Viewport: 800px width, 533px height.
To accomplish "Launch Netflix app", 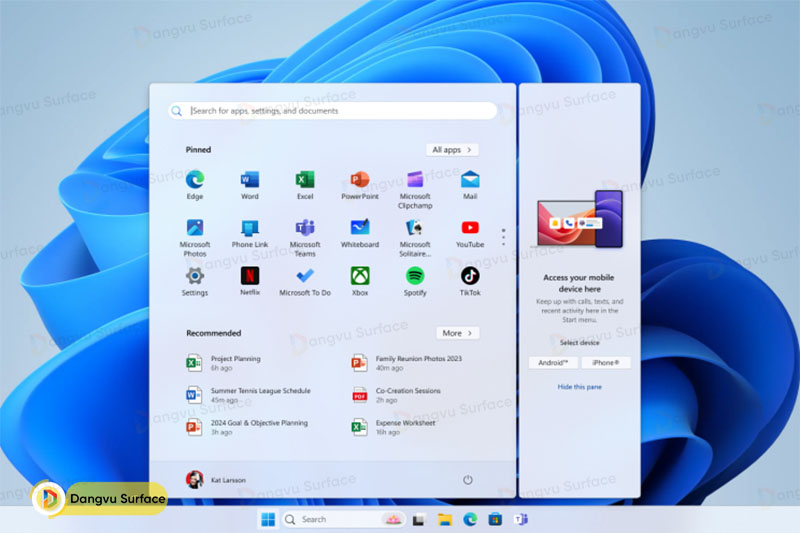I will [249, 282].
